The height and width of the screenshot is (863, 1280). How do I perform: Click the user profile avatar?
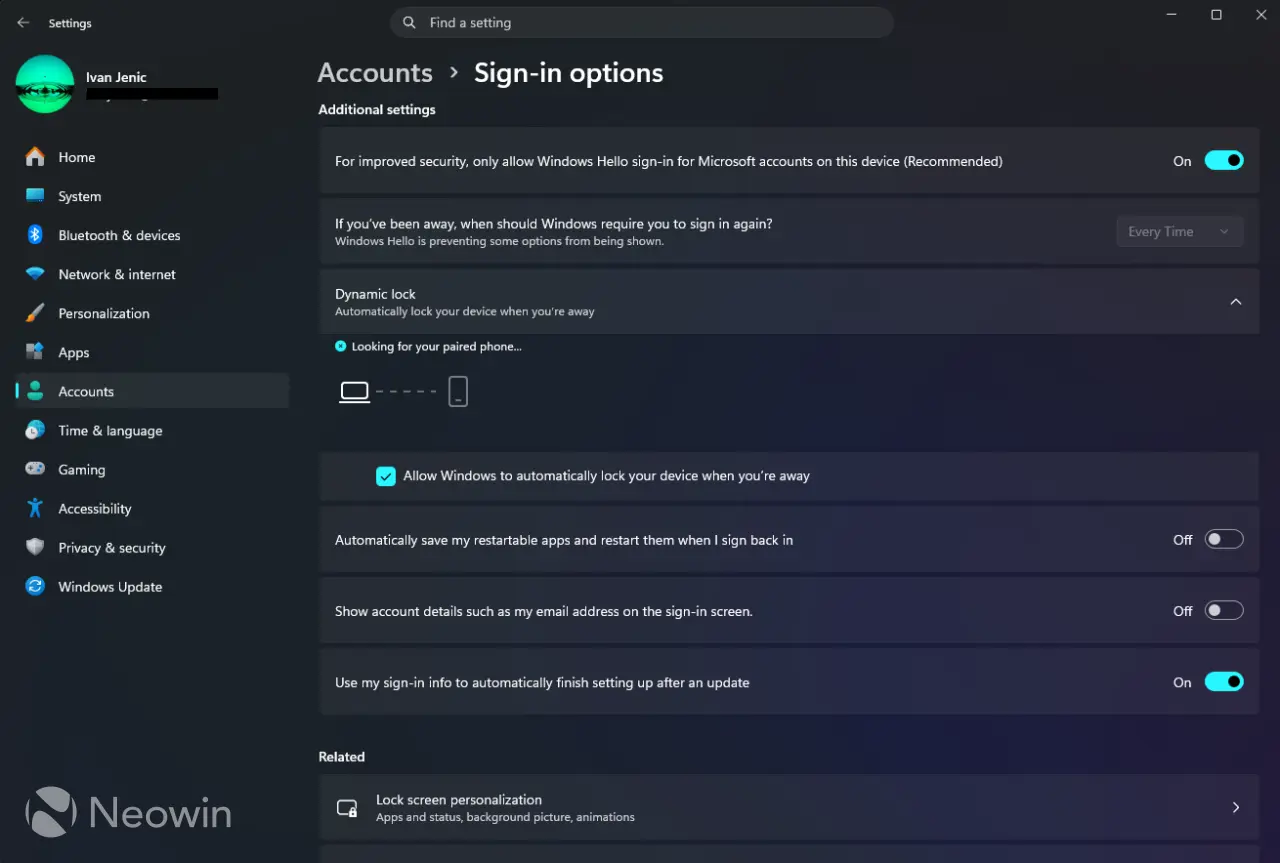(45, 84)
